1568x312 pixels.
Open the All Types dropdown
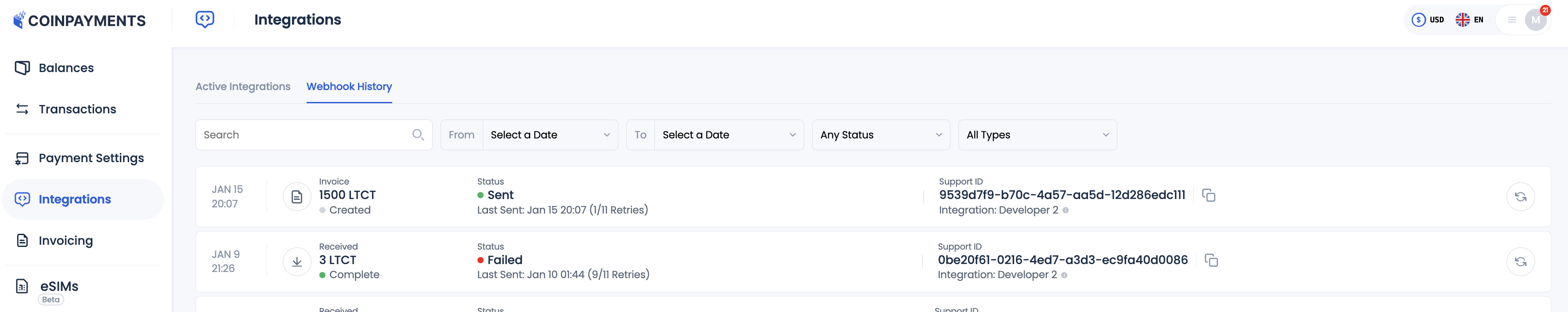coord(1037,134)
